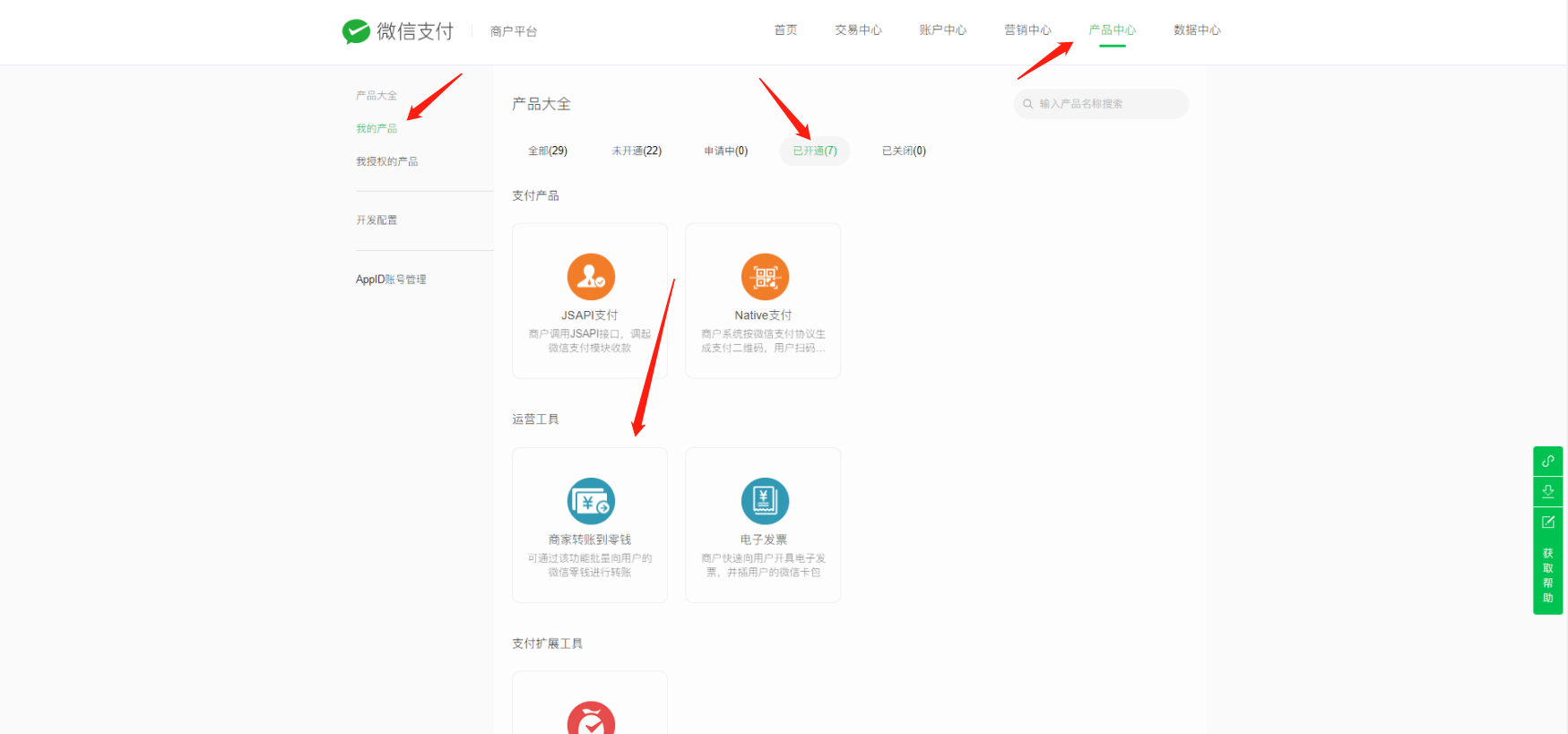Click the 获取帮助 help button
This screenshot has width=1568, height=734.
[x=1547, y=575]
